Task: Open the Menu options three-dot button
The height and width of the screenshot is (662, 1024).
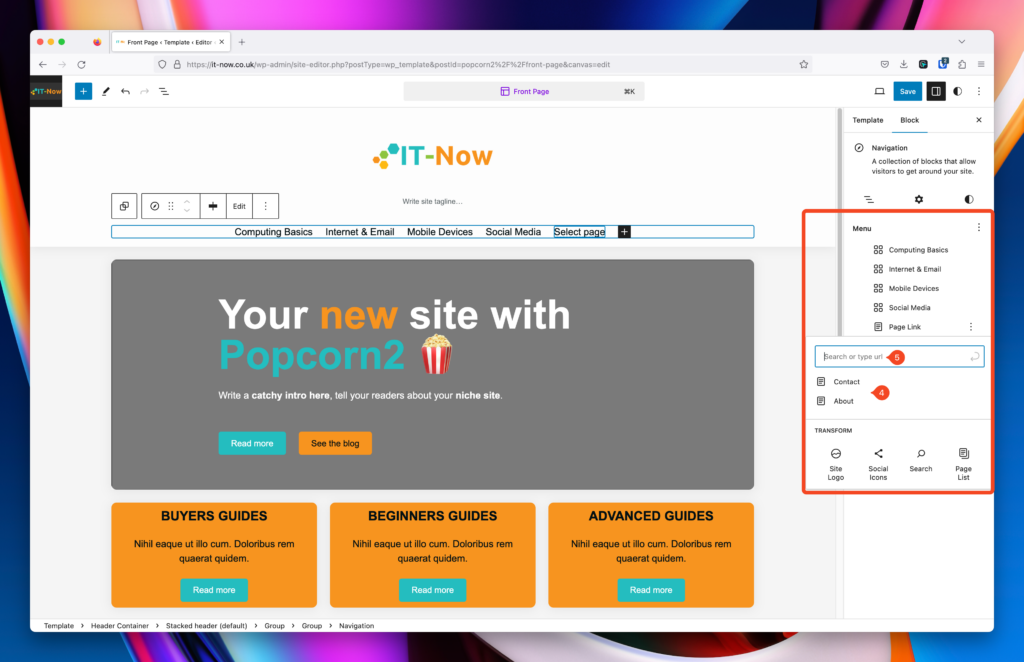Action: [979, 228]
